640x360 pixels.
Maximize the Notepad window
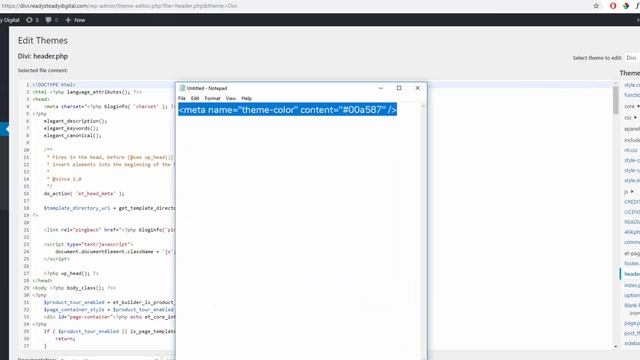click(399, 88)
